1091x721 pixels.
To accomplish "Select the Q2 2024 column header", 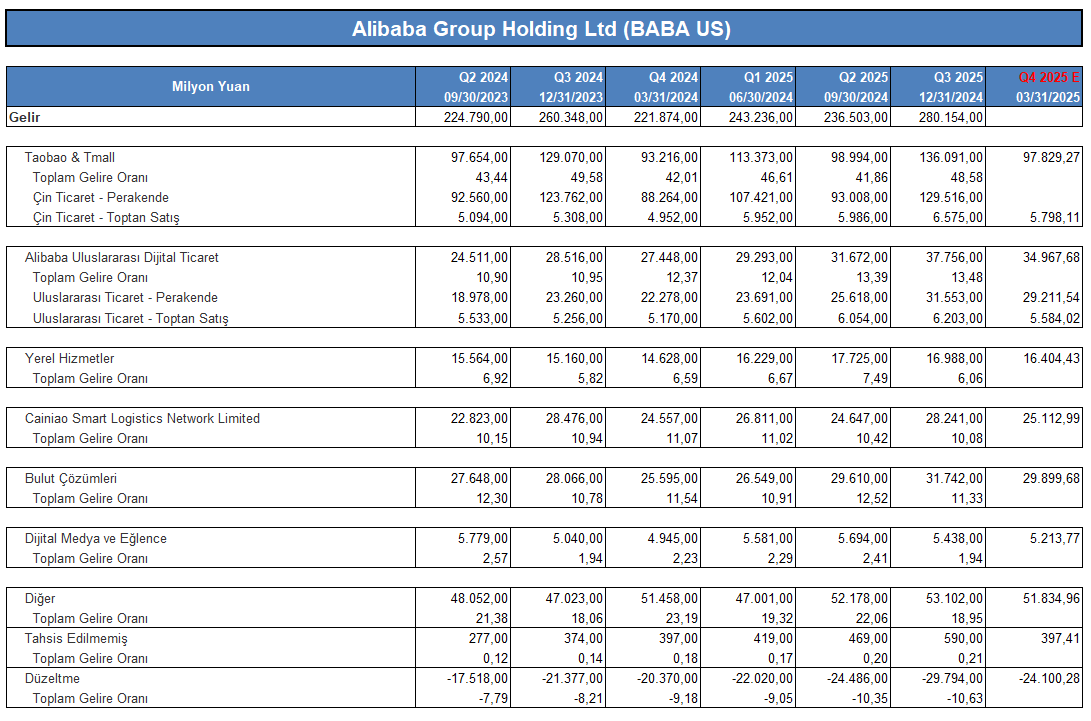I will pyautogui.click(x=483, y=77).
